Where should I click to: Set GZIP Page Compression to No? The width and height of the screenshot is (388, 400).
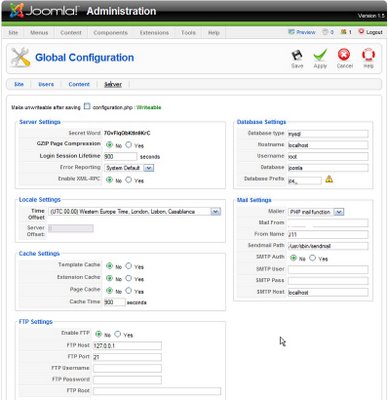109,145
